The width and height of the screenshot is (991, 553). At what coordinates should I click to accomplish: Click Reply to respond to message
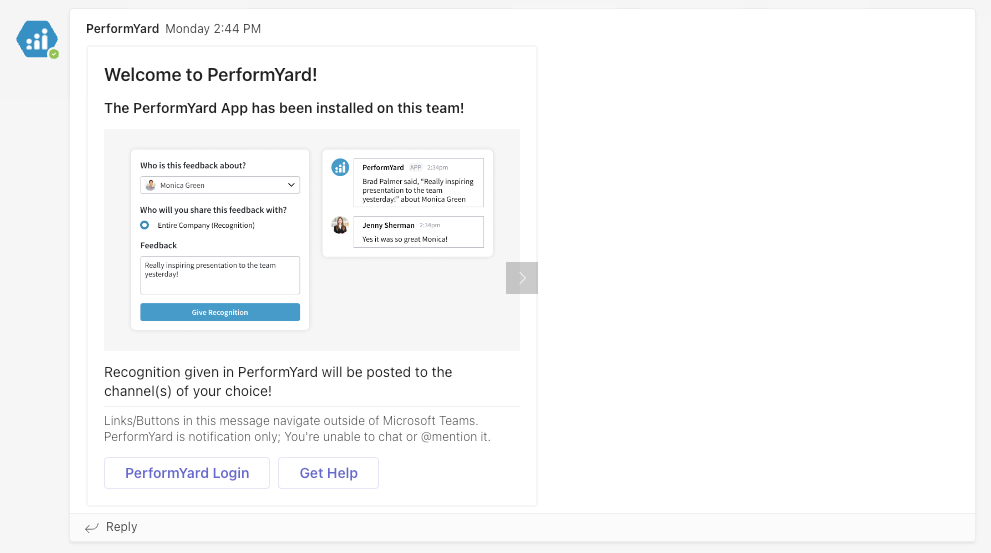click(121, 526)
